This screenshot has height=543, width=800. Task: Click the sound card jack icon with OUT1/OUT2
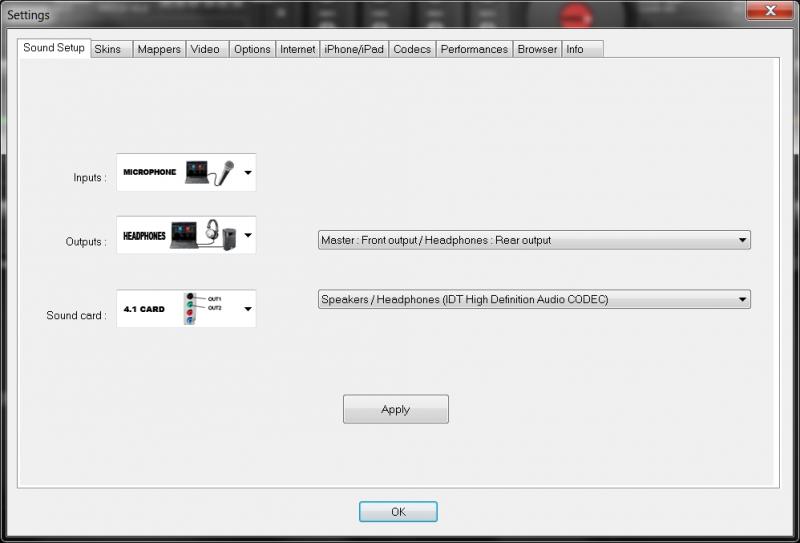[203, 309]
